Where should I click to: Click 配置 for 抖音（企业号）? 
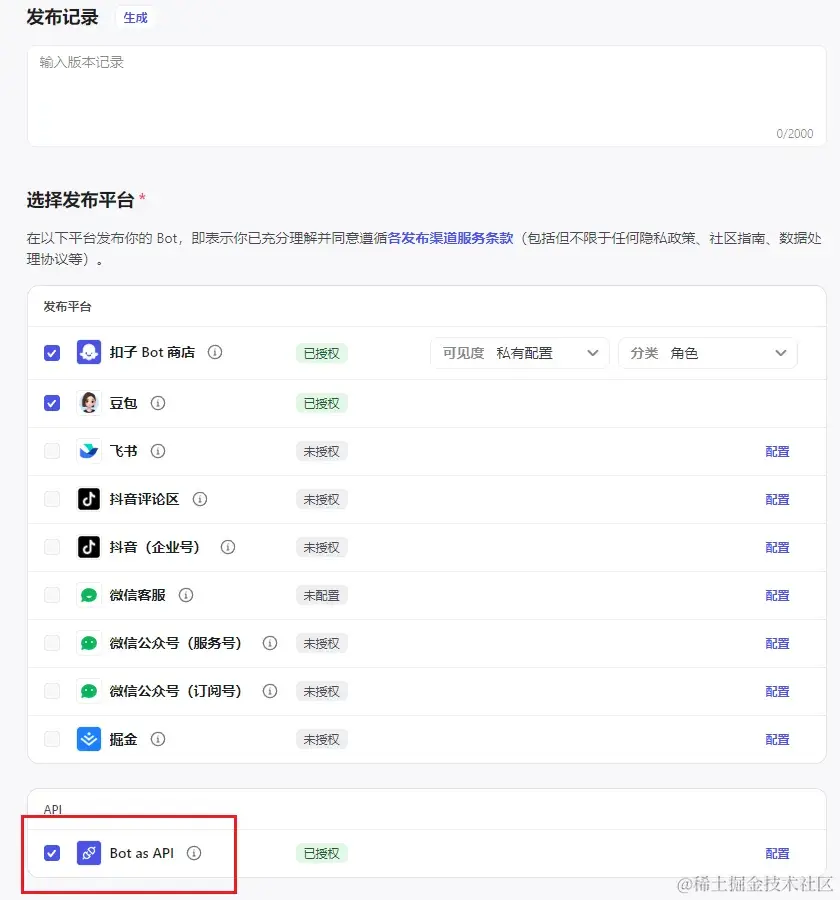(x=777, y=548)
